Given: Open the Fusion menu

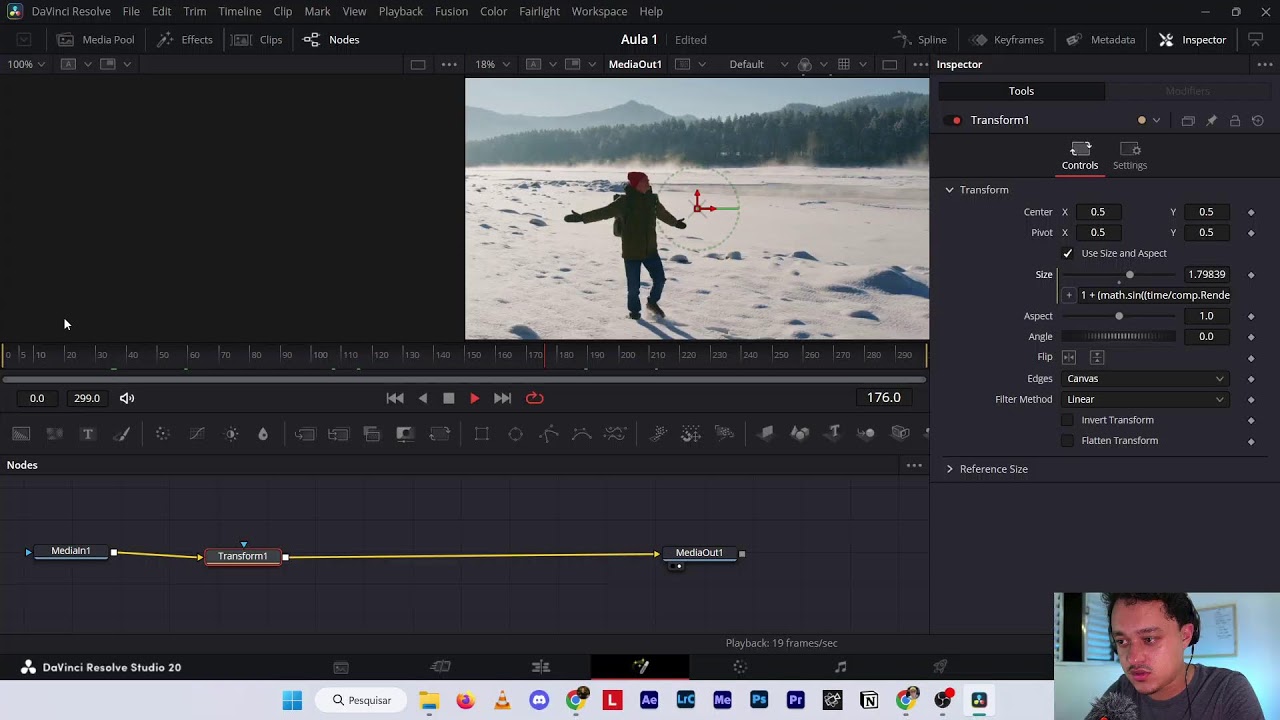Looking at the screenshot, I should click(x=451, y=11).
